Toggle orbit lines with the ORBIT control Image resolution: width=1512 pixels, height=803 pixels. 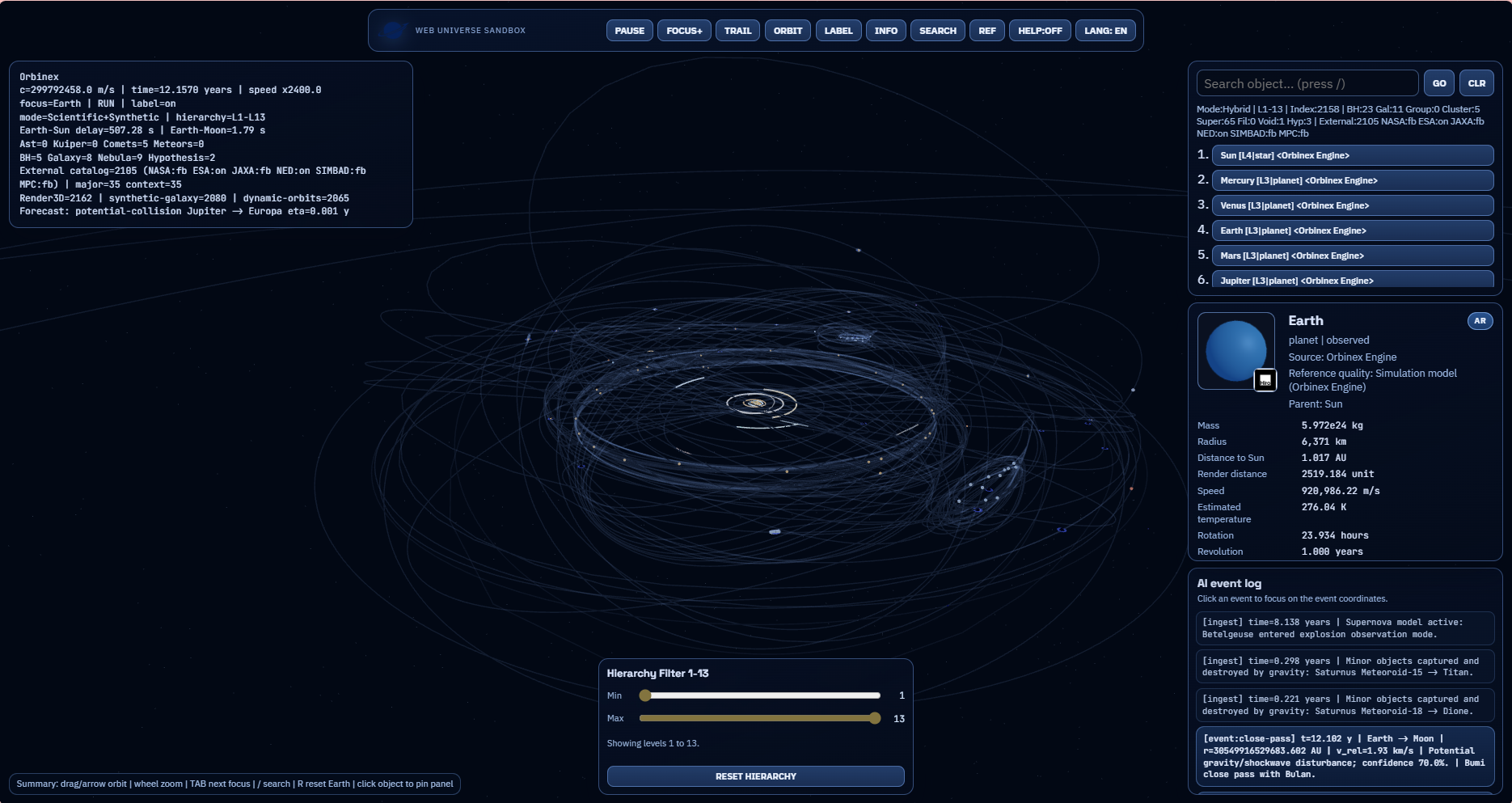coord(788,30)
